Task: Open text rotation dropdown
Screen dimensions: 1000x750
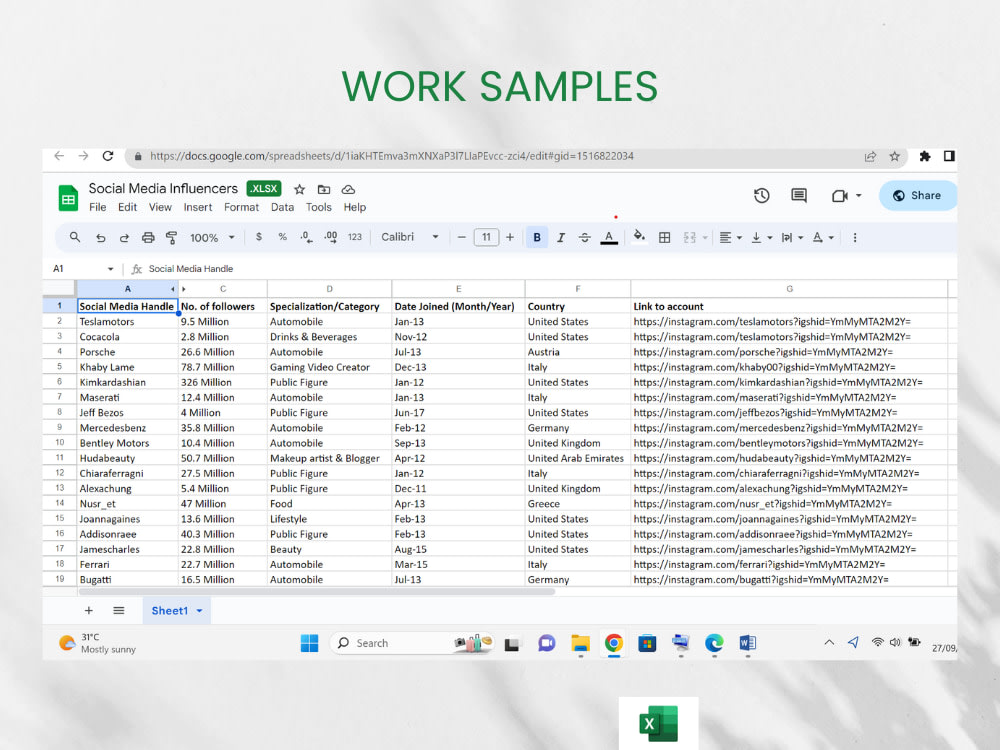Action: 823,237
